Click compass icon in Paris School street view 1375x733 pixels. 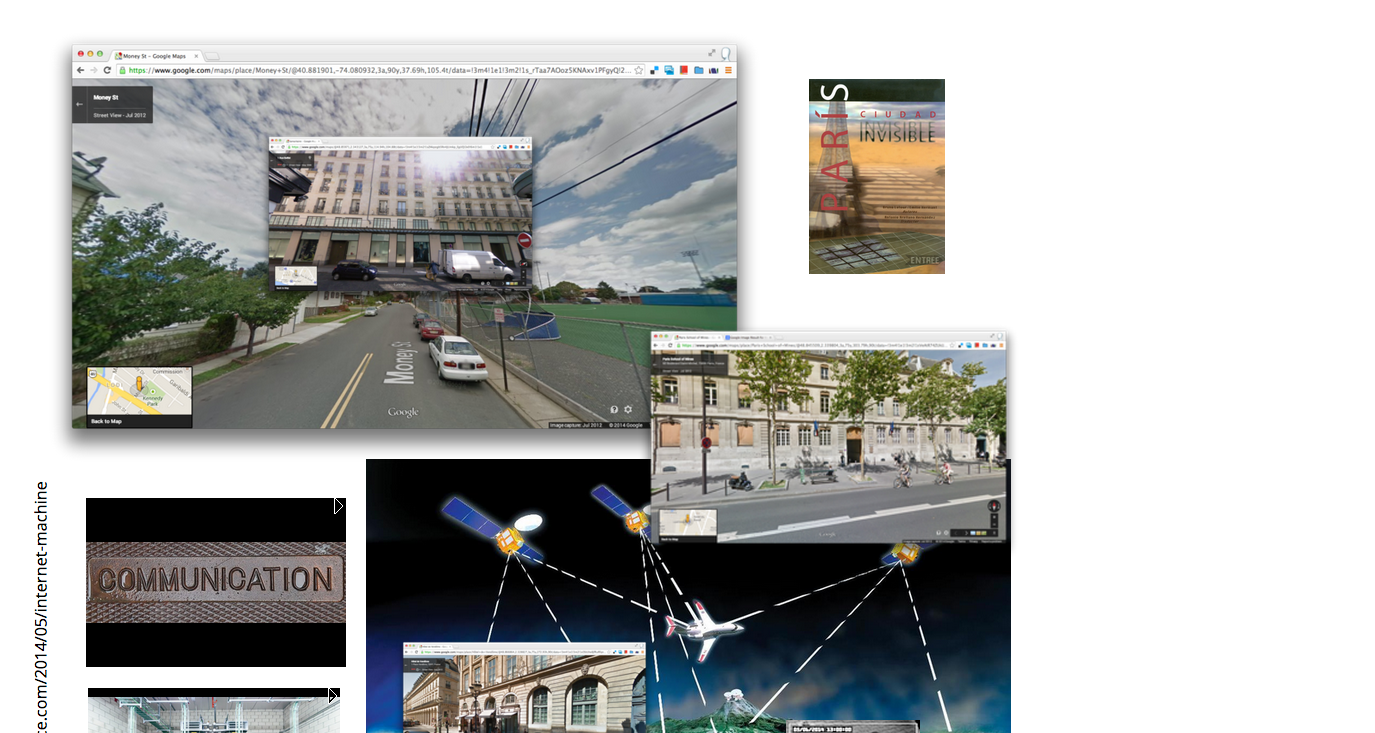993,506
